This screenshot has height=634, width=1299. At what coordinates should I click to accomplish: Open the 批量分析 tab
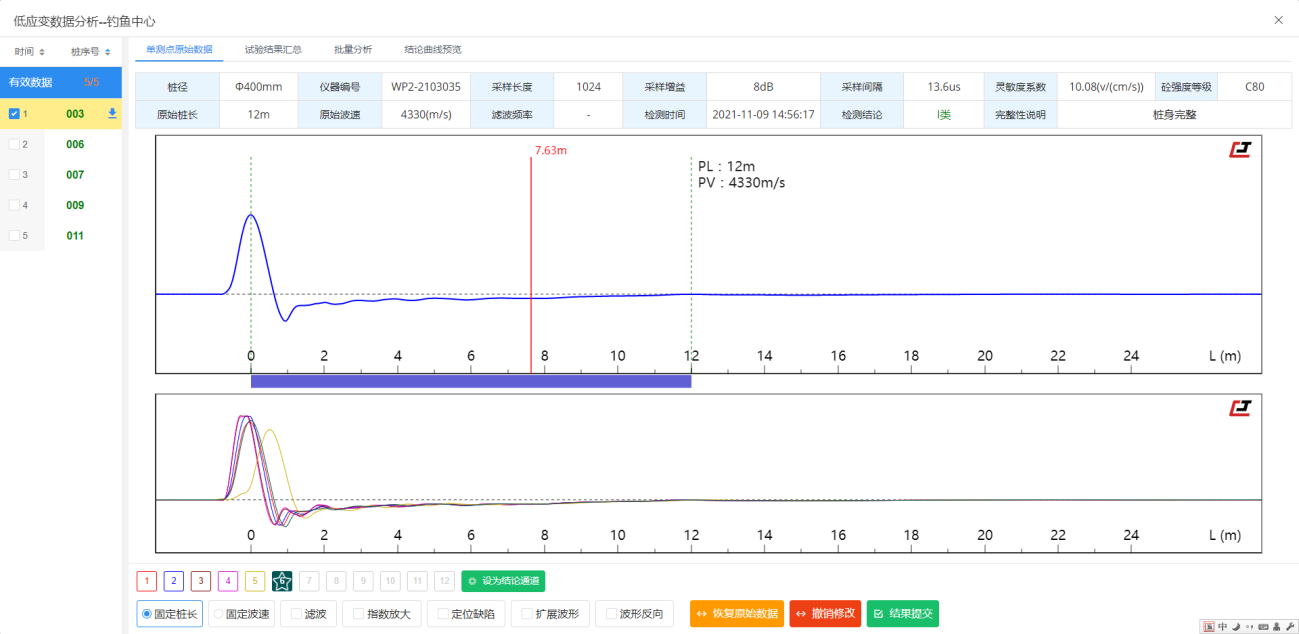coord(353,49)
